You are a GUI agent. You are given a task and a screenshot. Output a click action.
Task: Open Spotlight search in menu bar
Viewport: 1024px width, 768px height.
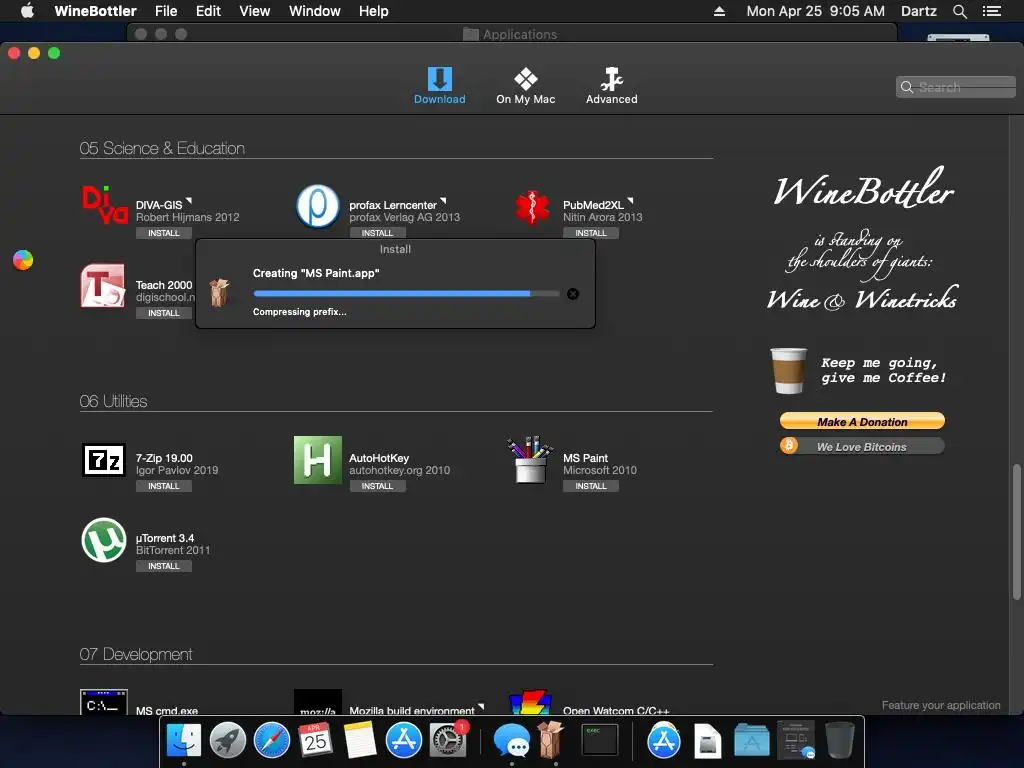[x=959, y=11]
